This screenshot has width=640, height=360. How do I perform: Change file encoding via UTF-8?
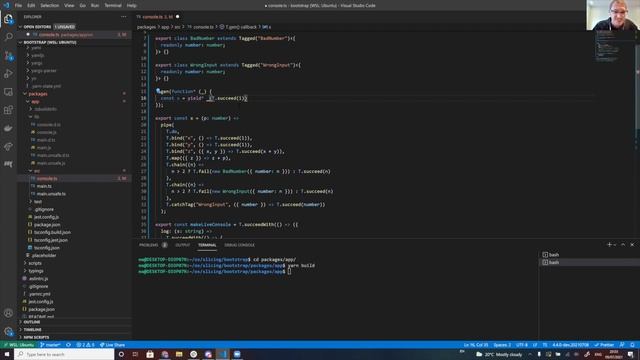522,345
